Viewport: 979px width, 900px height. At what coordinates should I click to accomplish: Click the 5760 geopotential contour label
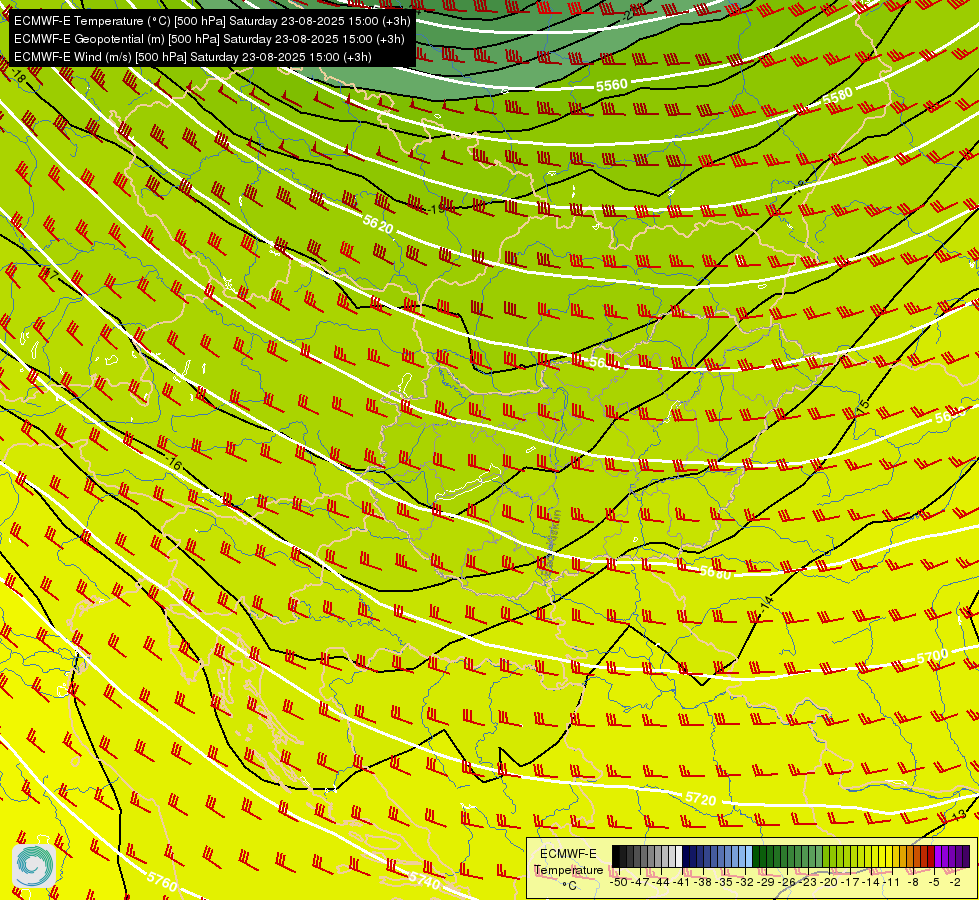(162, 881)
